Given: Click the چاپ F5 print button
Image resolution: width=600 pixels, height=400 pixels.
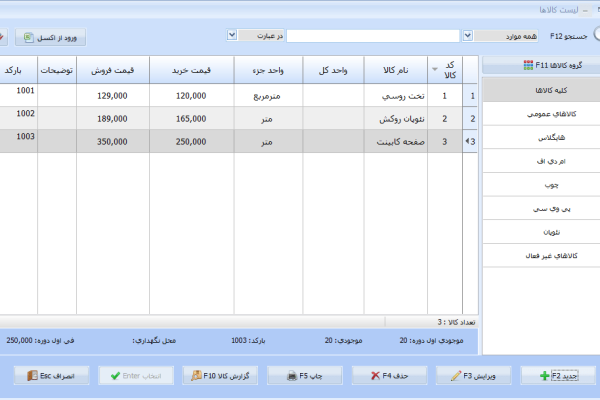Looking at the screenshot, I should pyautogui.click(x=305, y=376).
